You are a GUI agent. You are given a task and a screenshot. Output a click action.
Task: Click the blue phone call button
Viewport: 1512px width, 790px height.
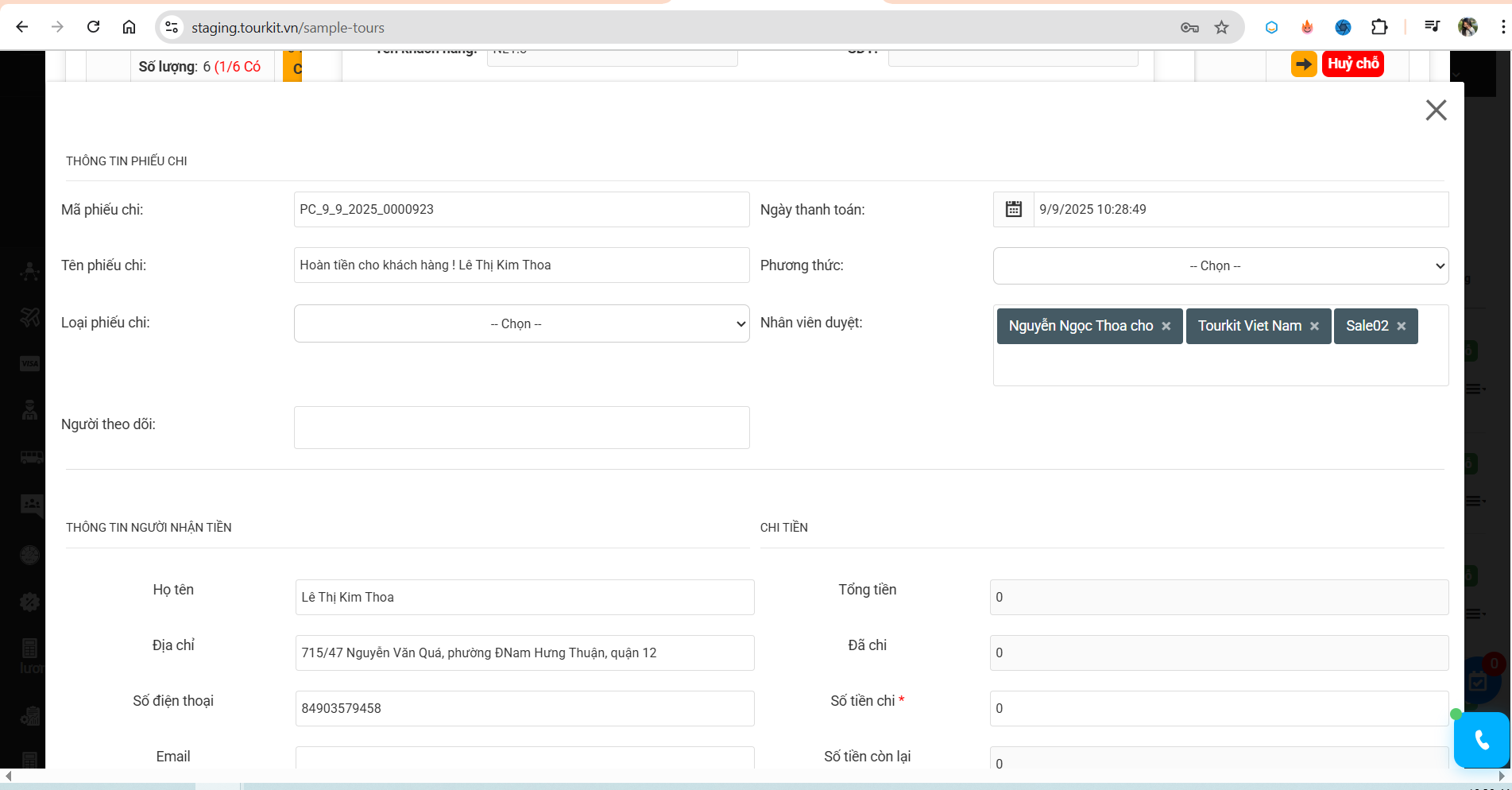pyautogui.click(x=1481, y=740)
